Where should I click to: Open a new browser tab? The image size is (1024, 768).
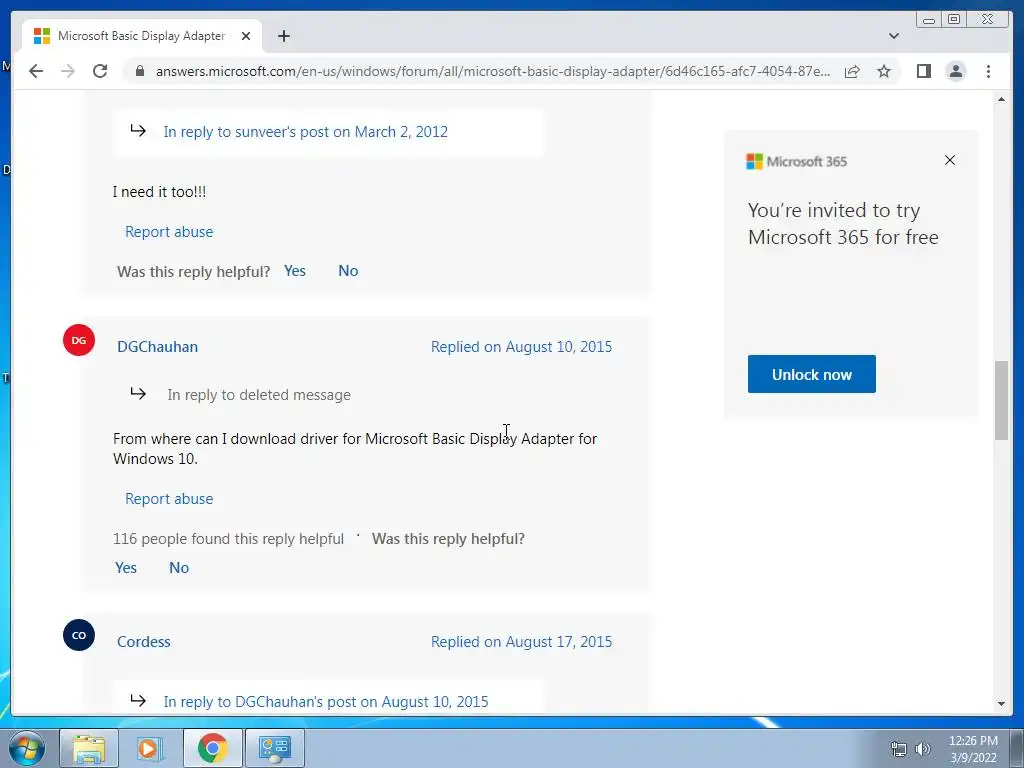click(x=283, y=36)
